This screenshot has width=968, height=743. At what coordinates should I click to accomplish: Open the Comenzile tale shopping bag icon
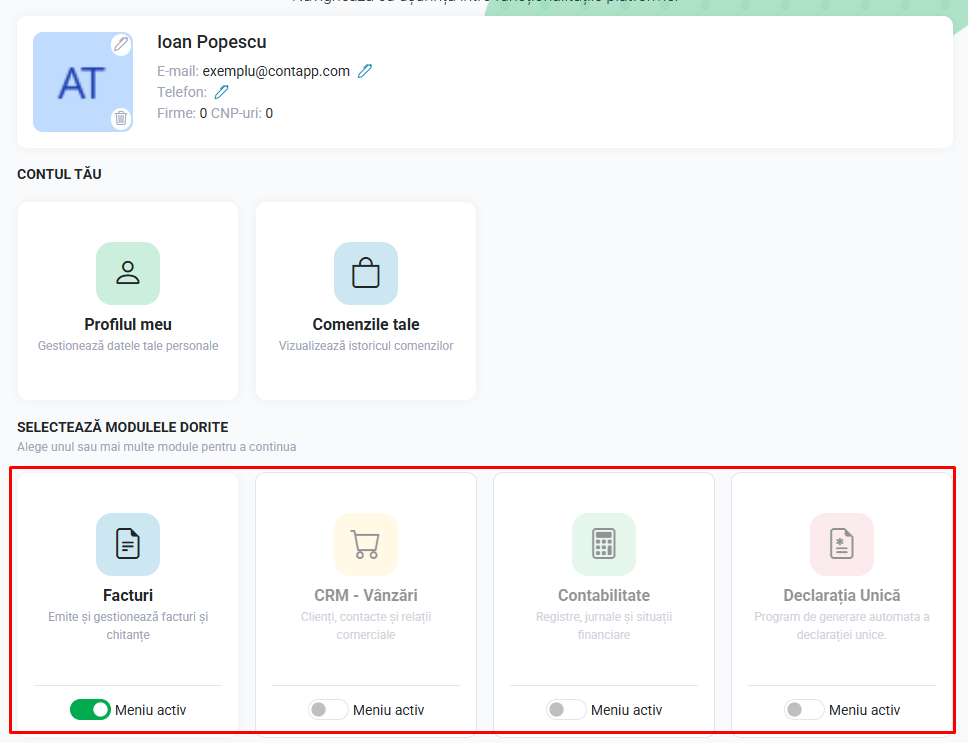366,273
